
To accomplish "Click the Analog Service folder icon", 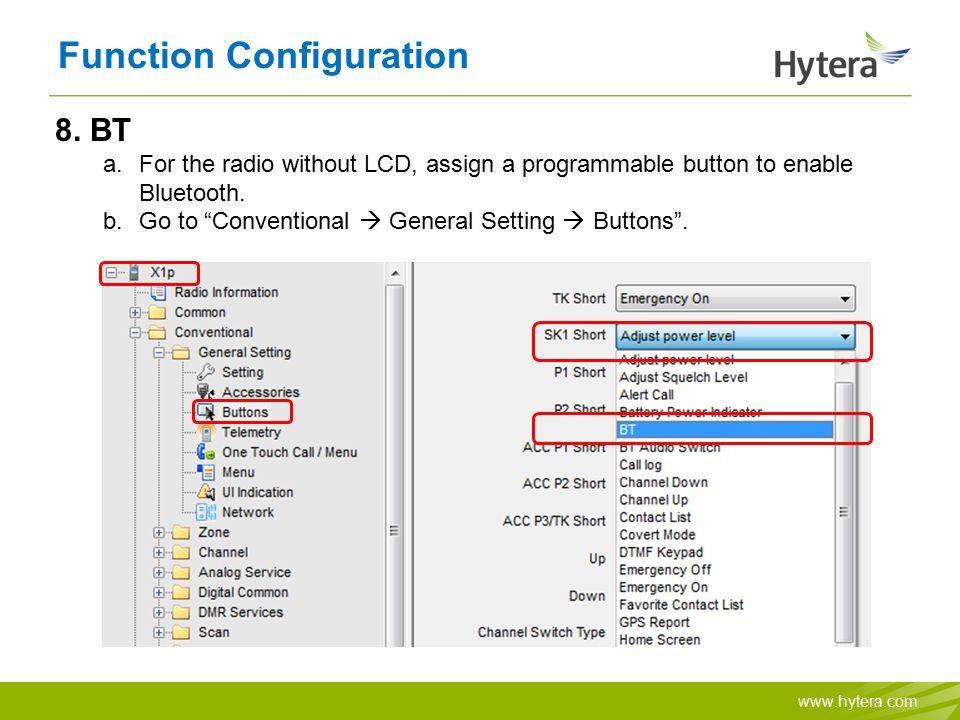I will coord(181,572).
